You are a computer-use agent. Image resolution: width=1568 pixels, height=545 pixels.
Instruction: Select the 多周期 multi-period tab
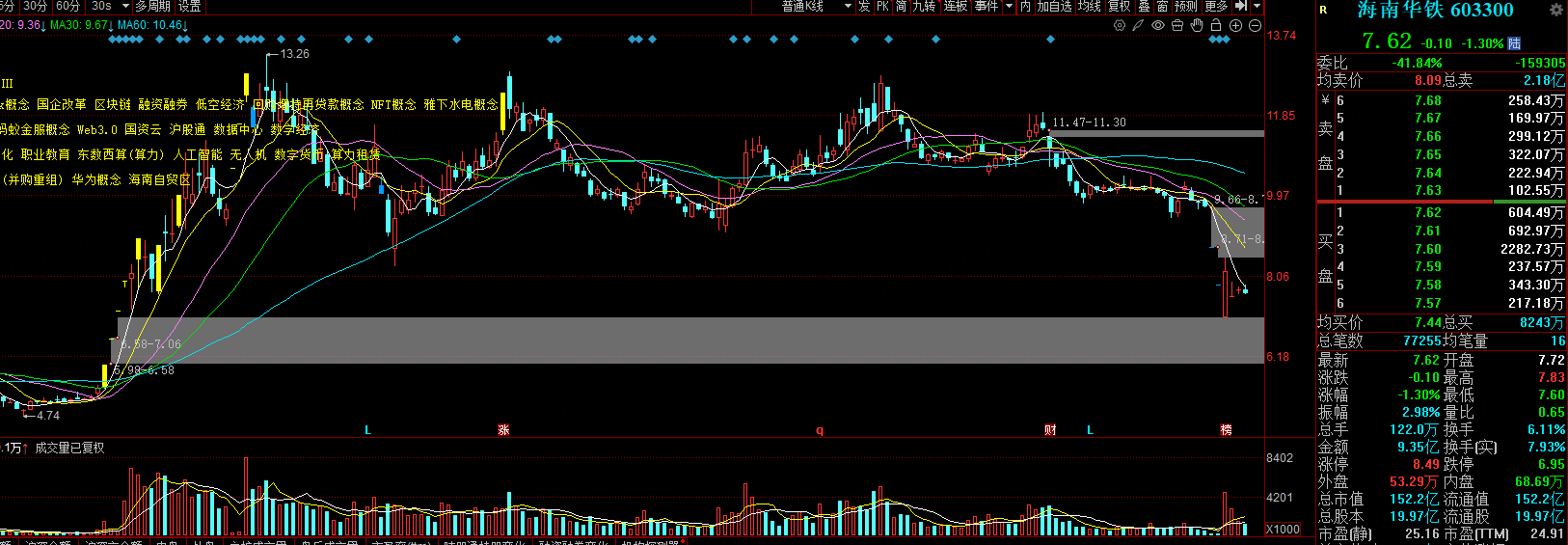click(152, 6)
